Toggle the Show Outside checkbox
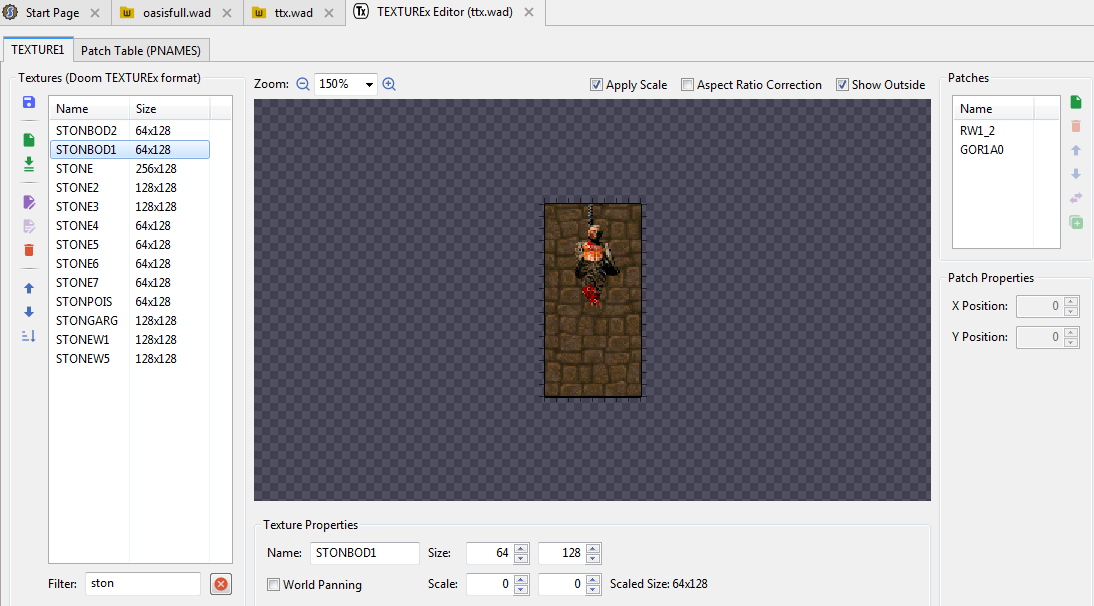The width and height of the screenshot is (1094, 606). (x=842, y=84)
